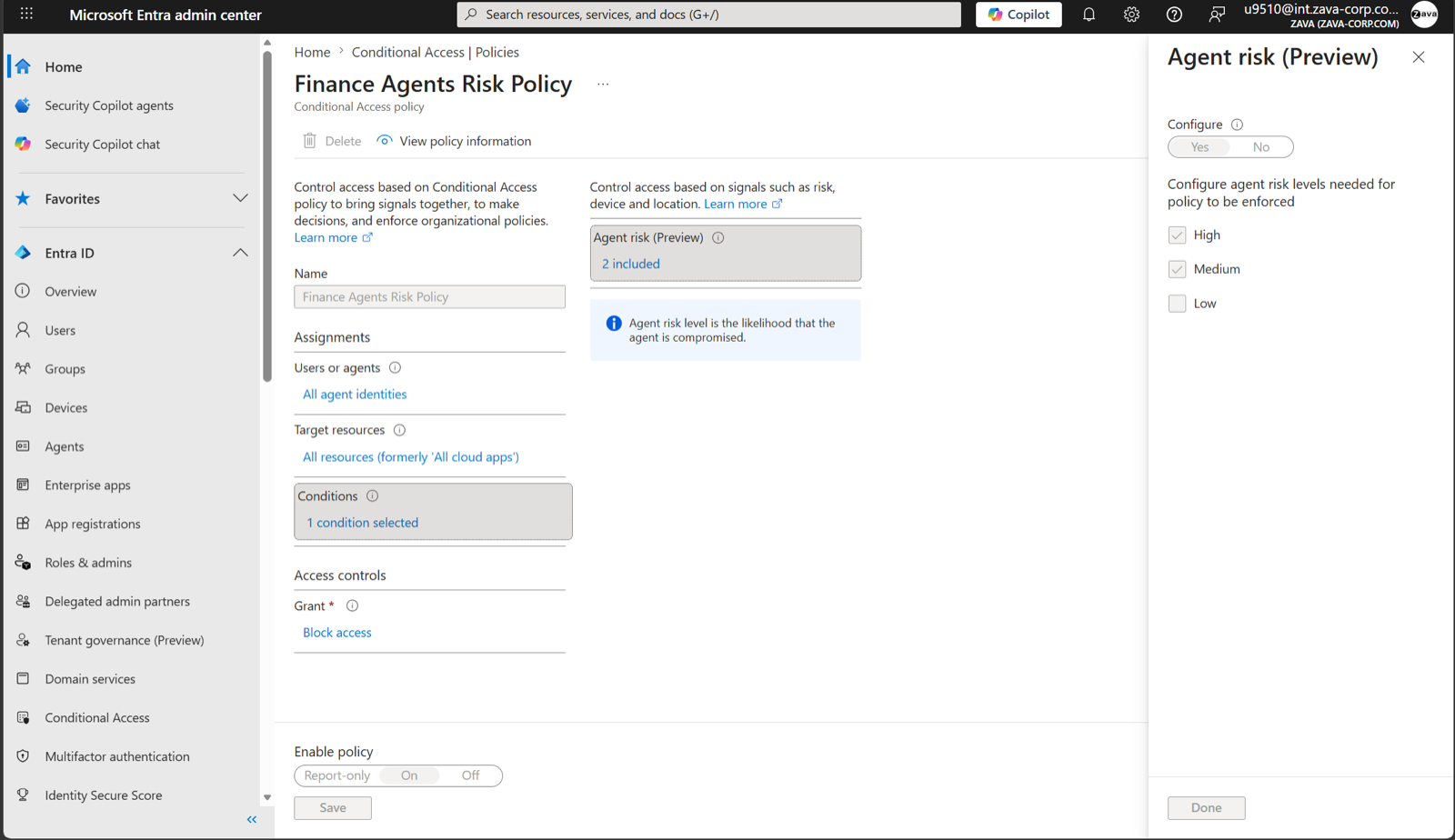Expand the Favorites section

click(240, 198)
